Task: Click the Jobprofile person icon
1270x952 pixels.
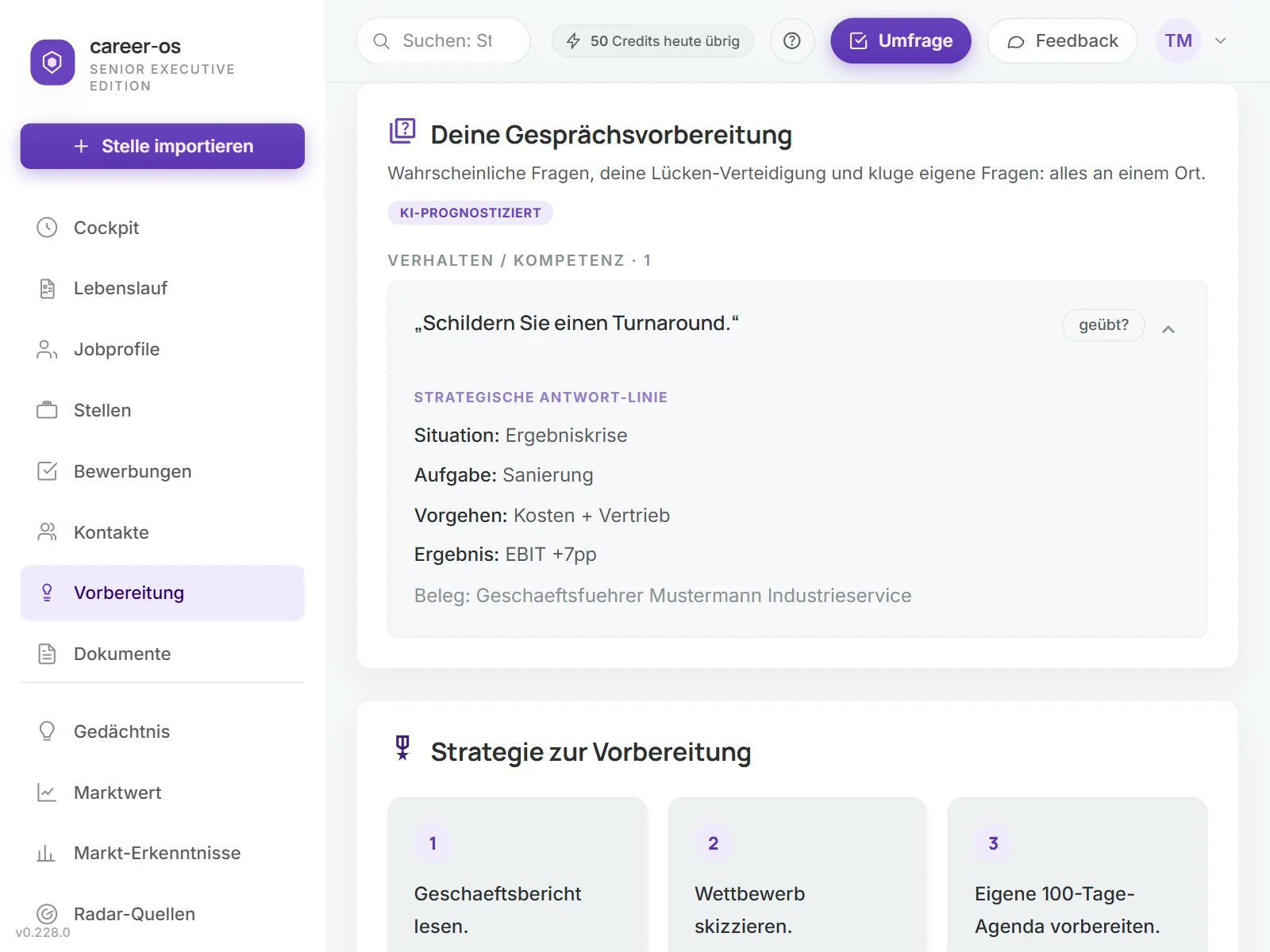Action: point(47,350)
